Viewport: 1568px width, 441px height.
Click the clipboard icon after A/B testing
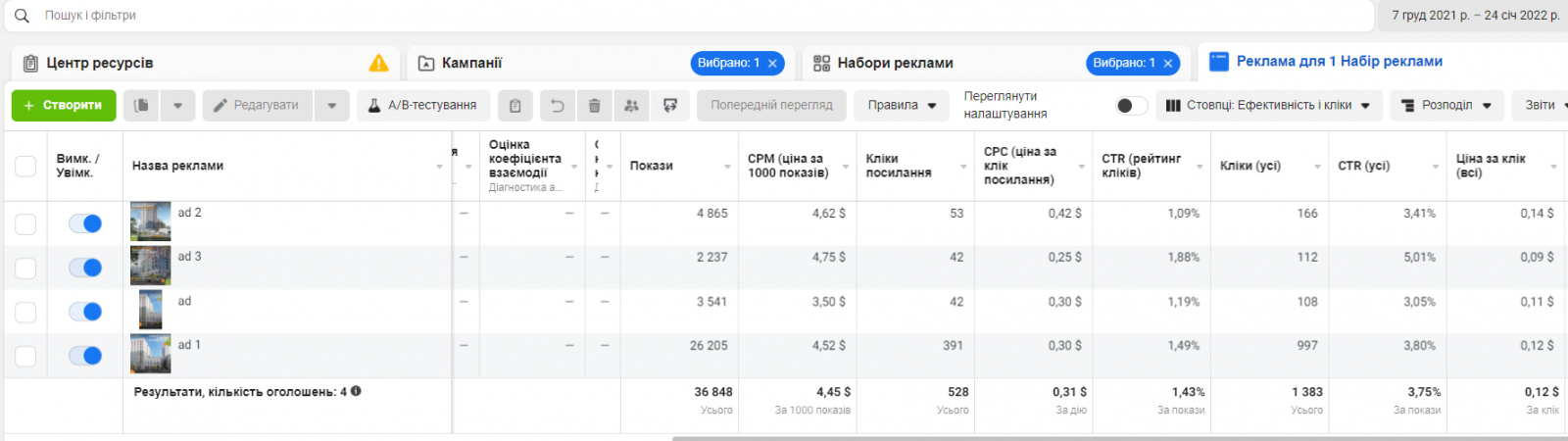tap(514, 106)
